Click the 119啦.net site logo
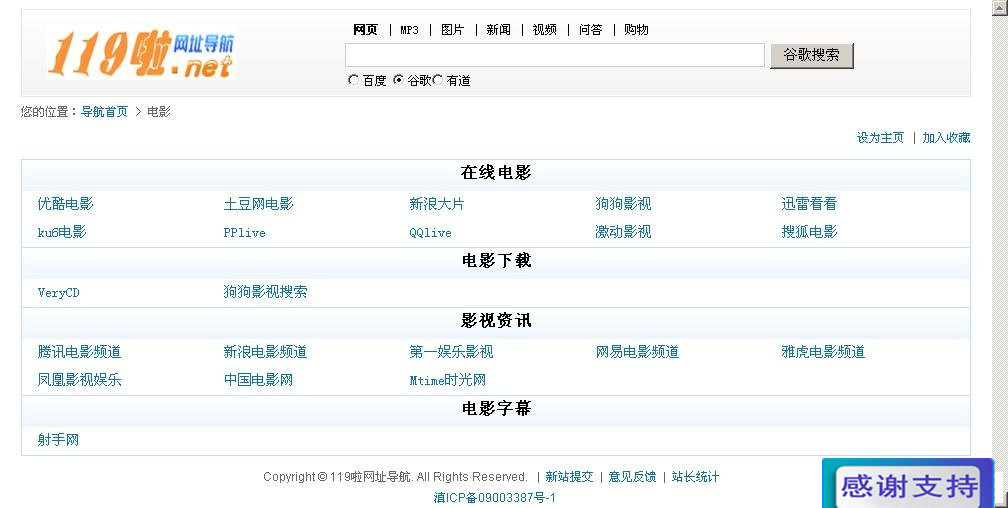This screenshot has height=508, width=1008. point(141,54)
